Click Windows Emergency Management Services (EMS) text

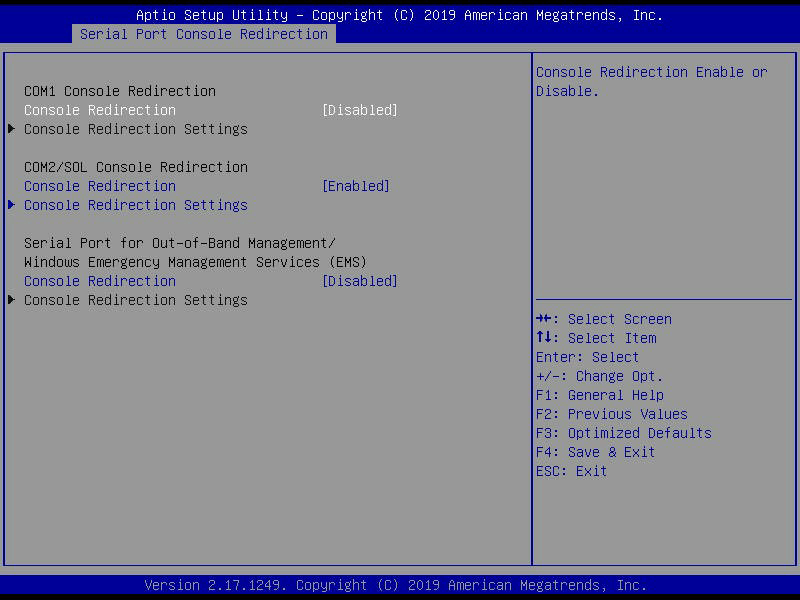click(195, 262)
